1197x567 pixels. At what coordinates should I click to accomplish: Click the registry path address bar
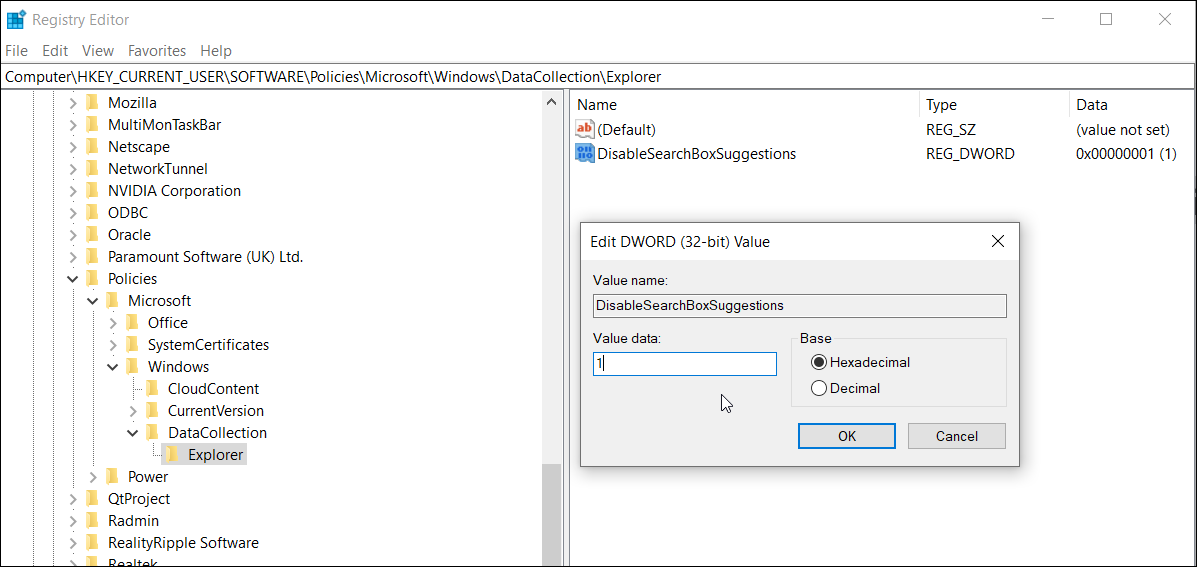coord(598,76)
